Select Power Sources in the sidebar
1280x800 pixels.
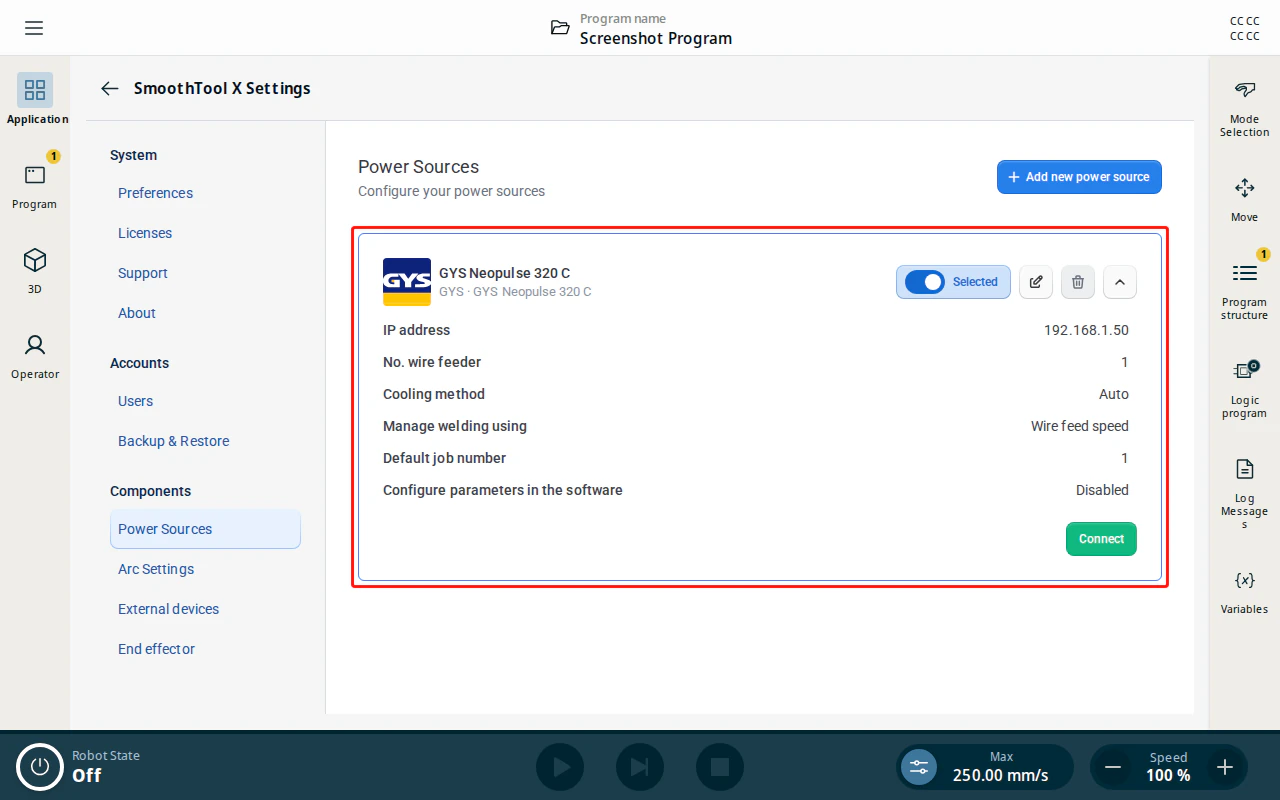point(205,529)
